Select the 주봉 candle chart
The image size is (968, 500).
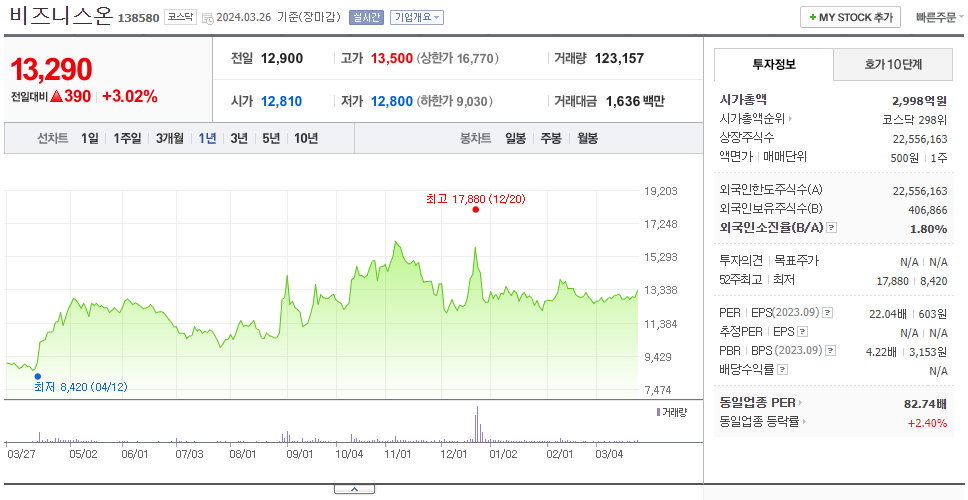pos(551,138)
